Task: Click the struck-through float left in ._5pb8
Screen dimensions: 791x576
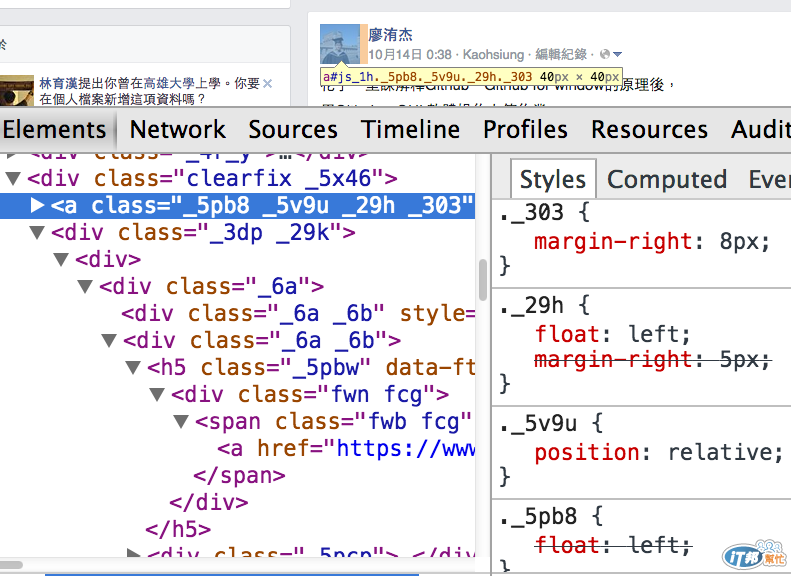Action: point(612,545)
